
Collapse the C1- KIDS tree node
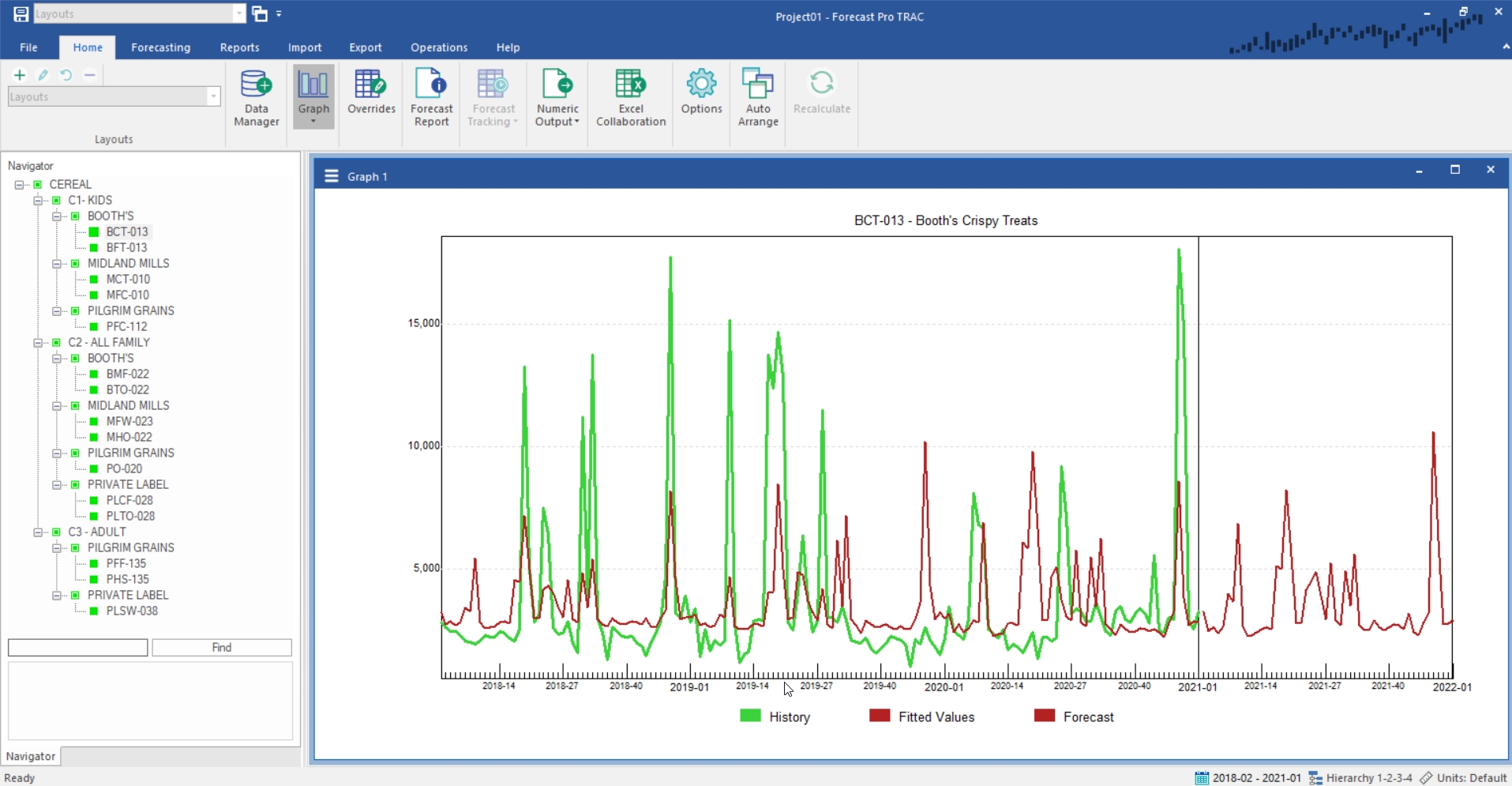(38, 201)
